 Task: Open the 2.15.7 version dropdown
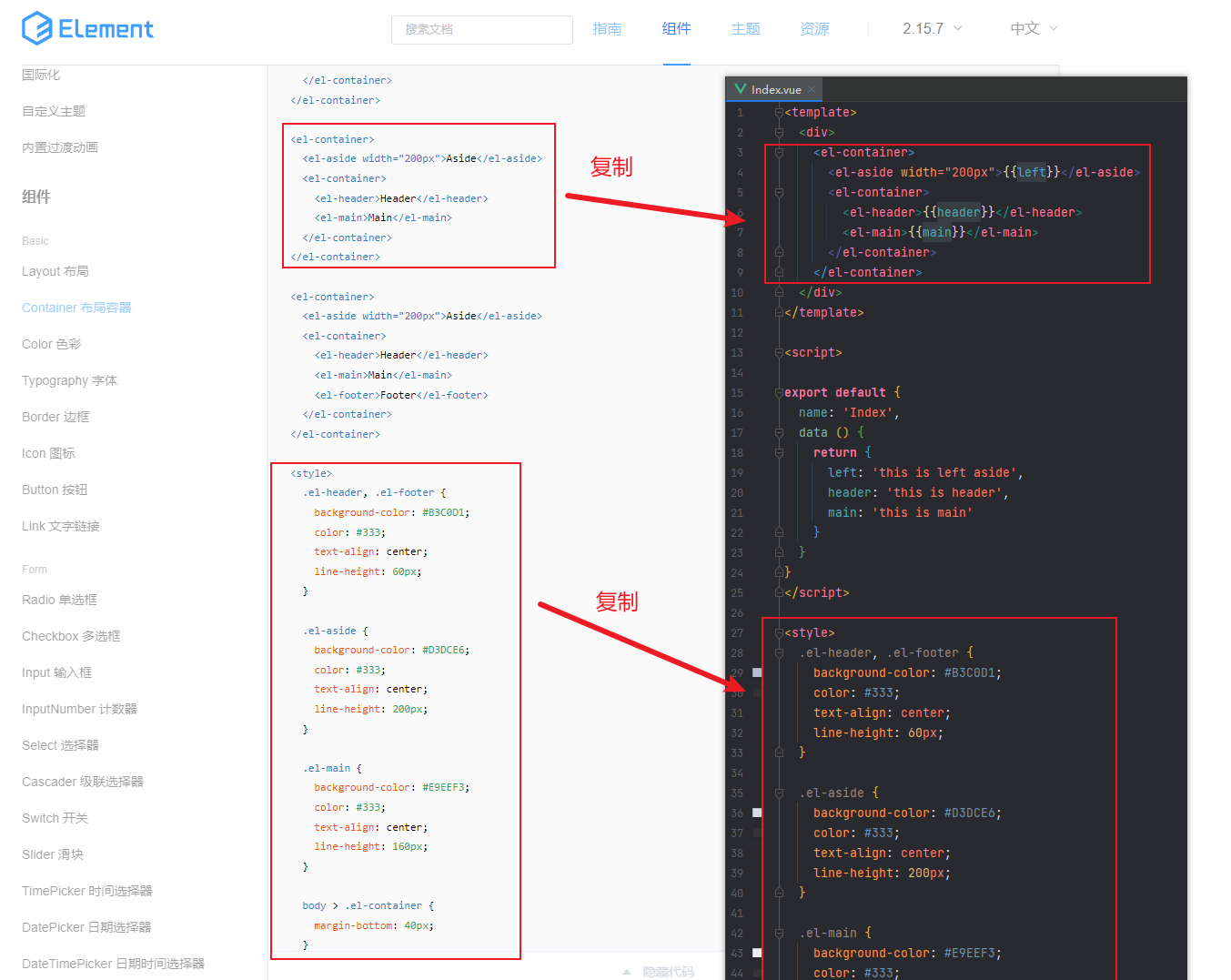point(932,28)
